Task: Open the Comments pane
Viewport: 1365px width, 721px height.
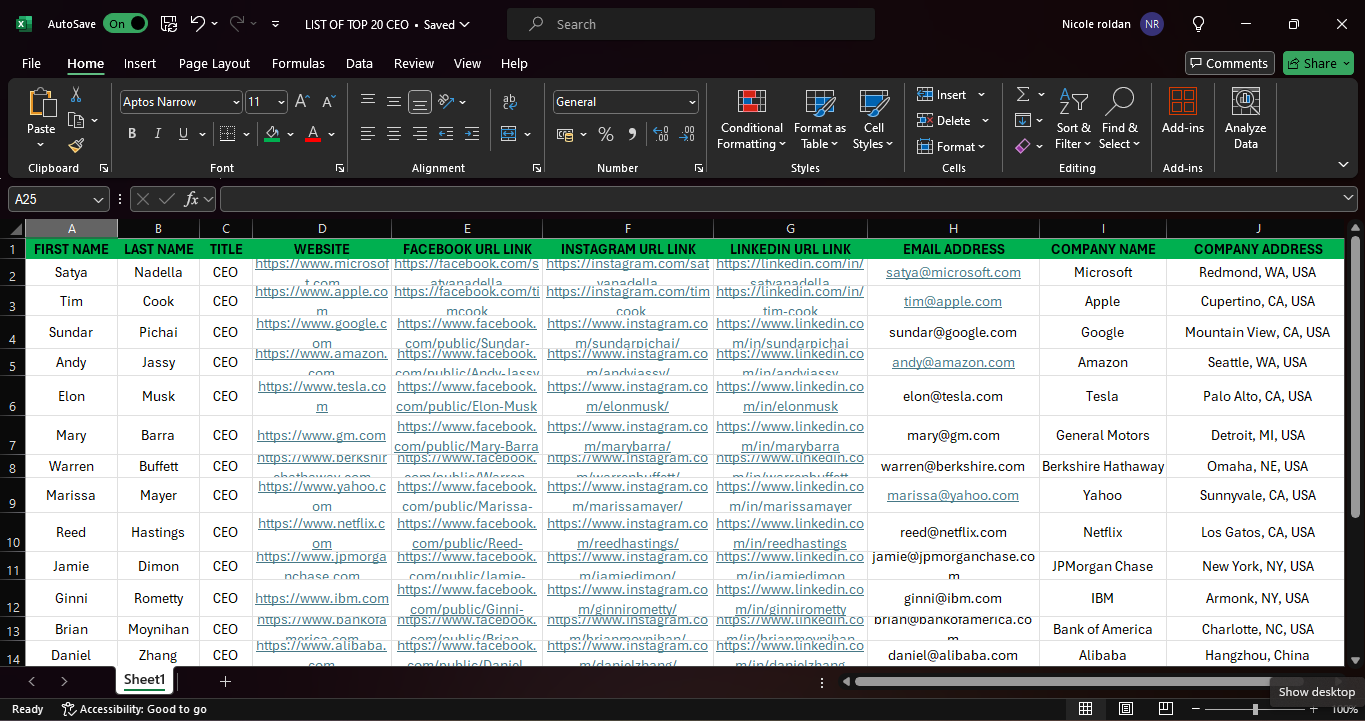Action: tap(1229, 63)
